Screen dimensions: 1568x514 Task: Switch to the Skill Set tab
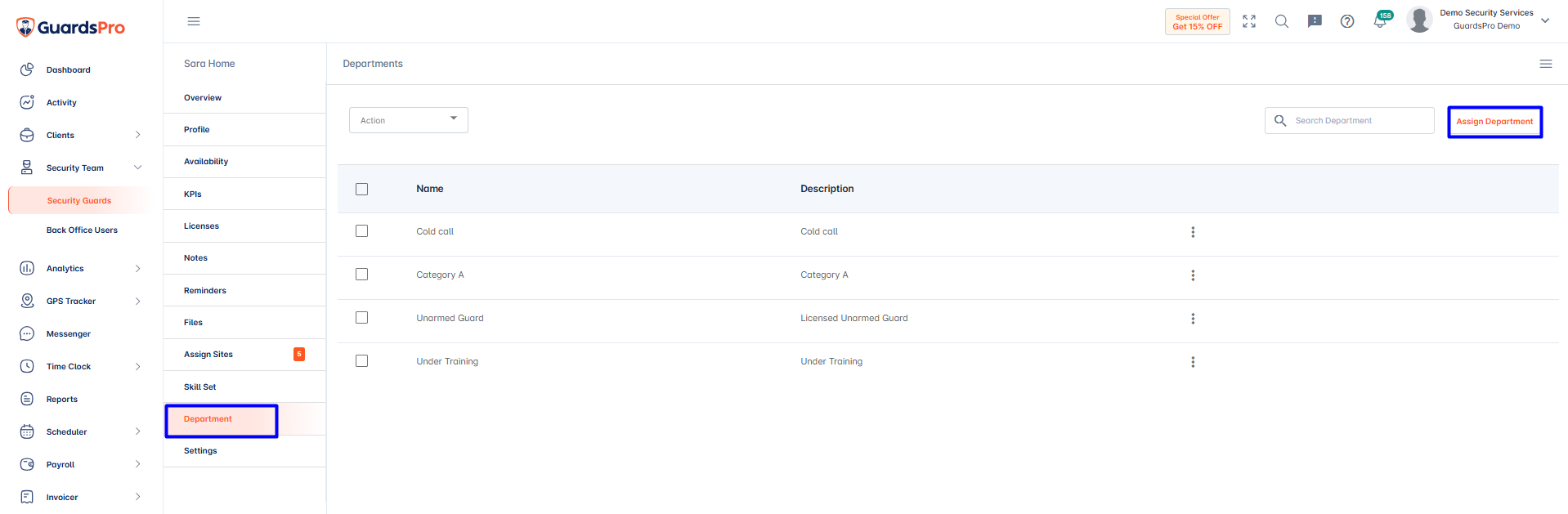[244, 387]
